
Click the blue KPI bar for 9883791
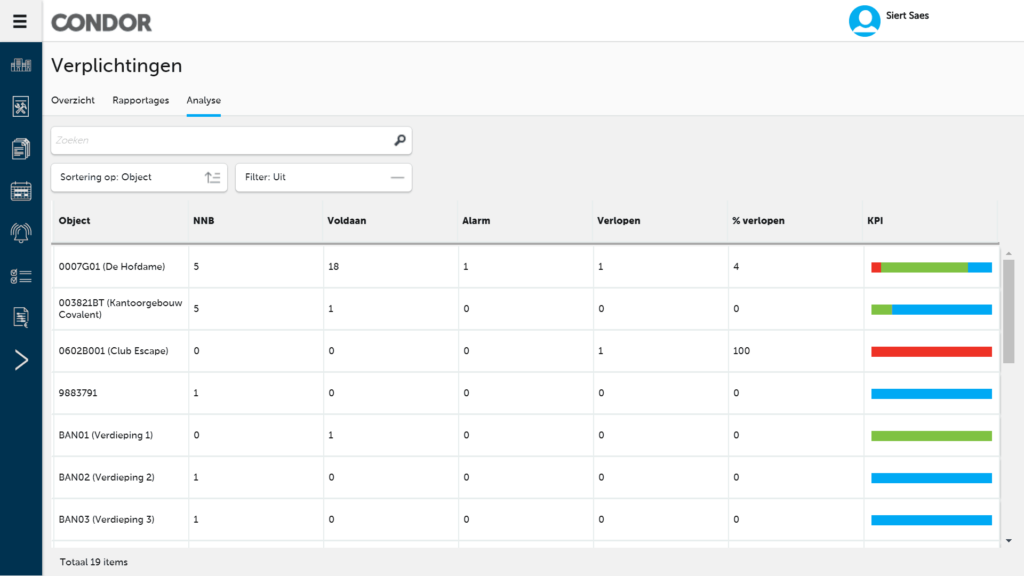tap(931, 394)
